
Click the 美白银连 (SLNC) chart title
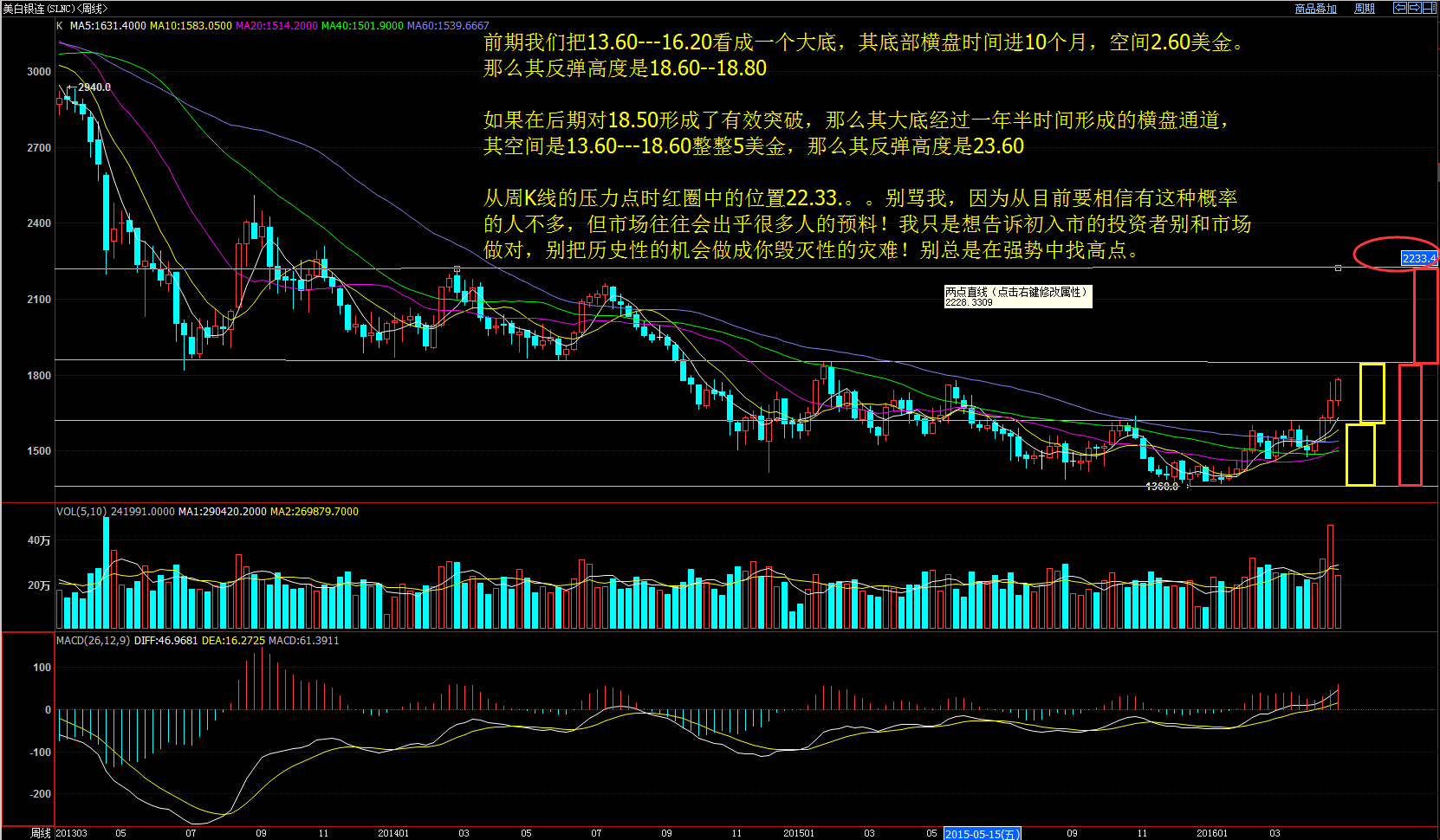coord(54,9)
